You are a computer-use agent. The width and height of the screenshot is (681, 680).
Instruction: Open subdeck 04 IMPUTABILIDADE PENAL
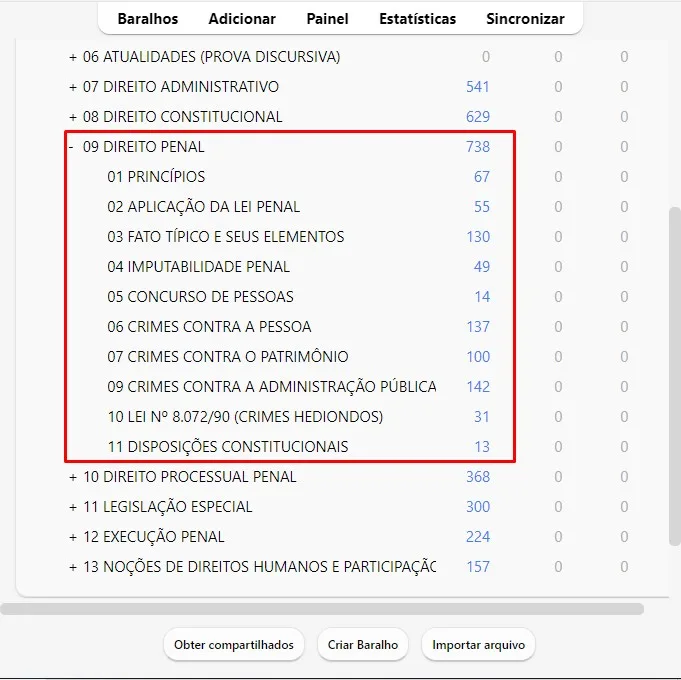tap(198, 267)
